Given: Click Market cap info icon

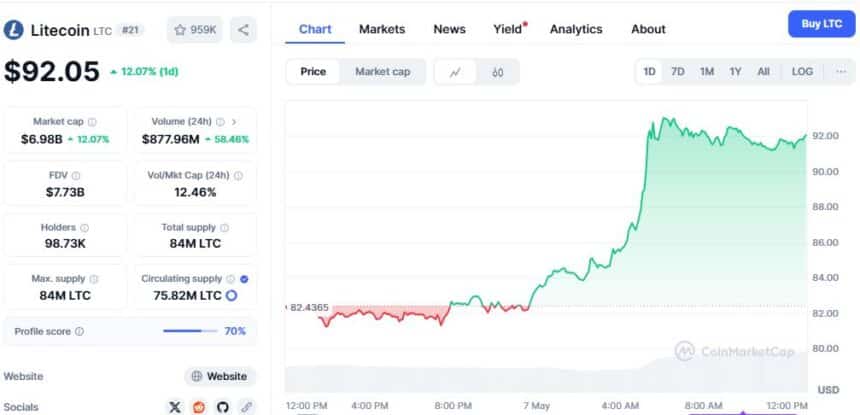Looking at the screenshot, I should pyautogui.click(x=92, y=121).
